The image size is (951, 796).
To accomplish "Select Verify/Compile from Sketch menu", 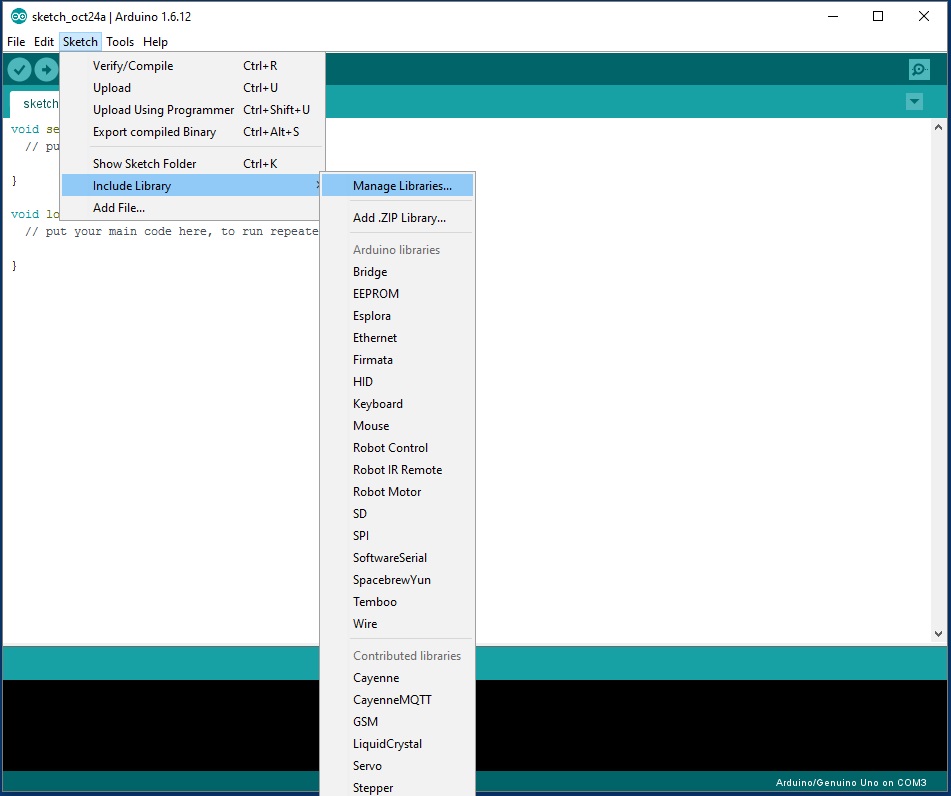I will click(x=193, y=66).
